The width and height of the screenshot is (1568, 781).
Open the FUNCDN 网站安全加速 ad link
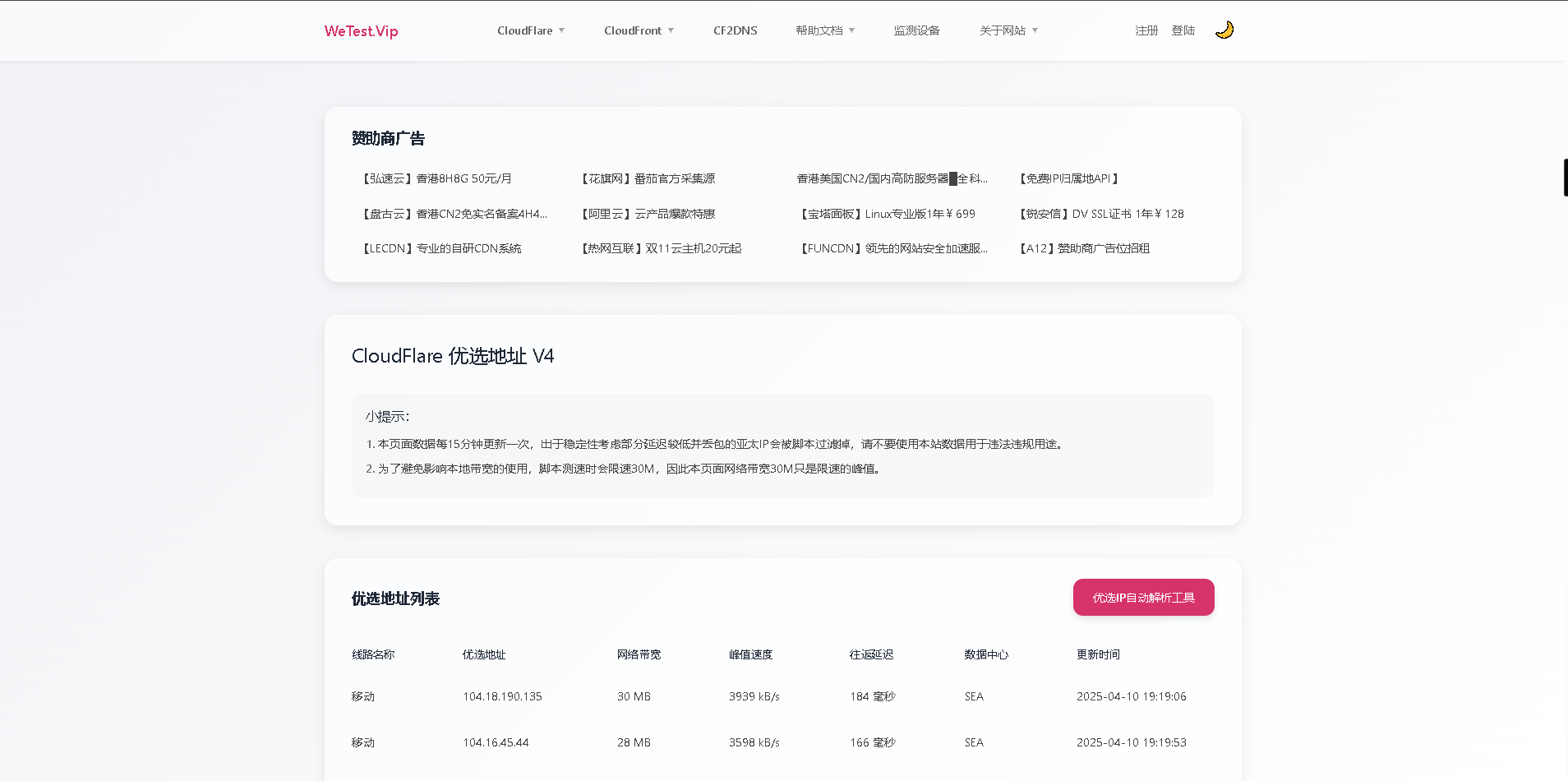[x=892, y=248]
